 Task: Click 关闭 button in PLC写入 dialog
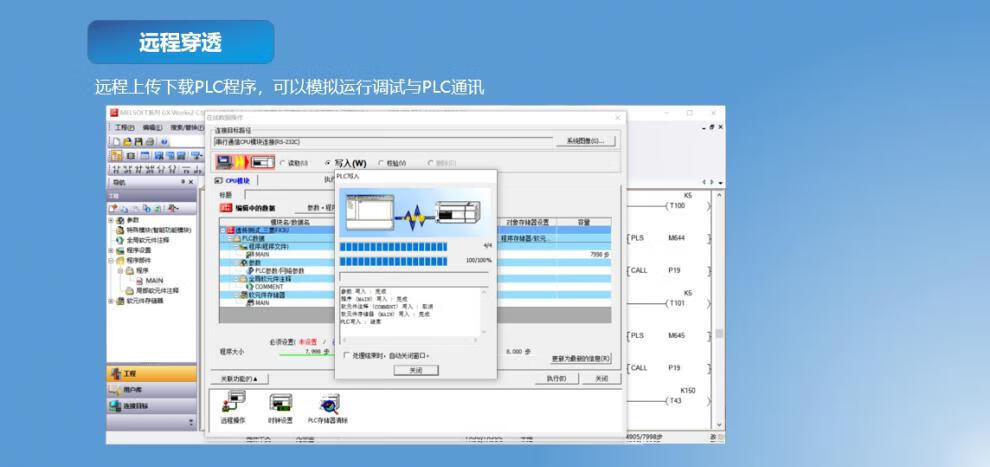pyautogui.click(x=415, y=370)
